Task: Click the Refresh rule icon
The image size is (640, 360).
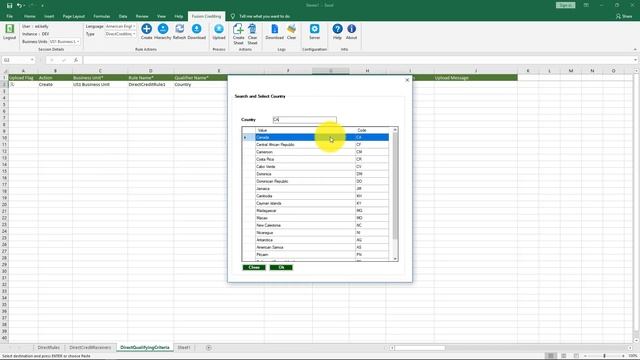Action: tap(180, 32)
